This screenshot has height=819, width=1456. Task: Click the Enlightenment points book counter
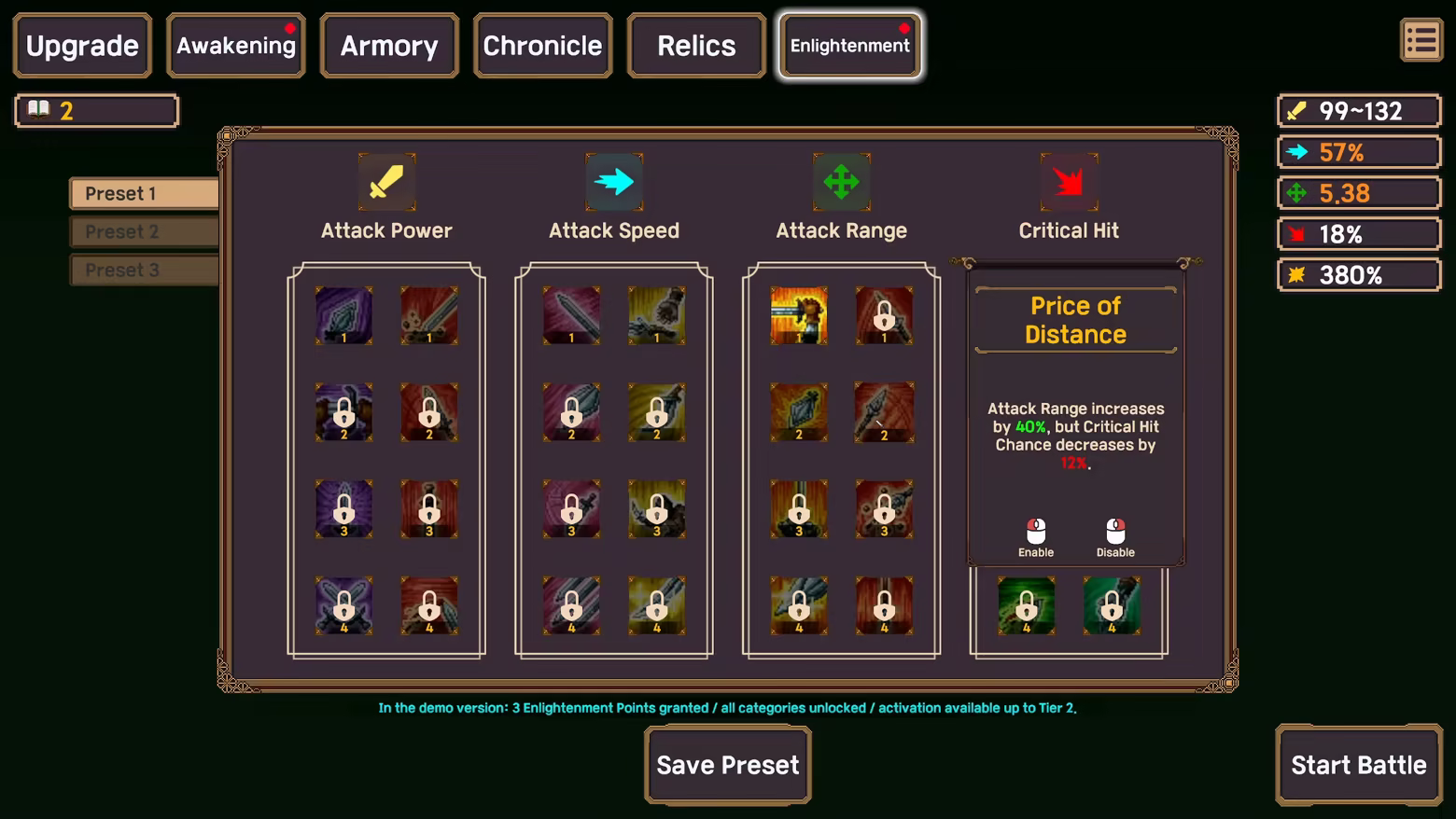(97, 111)
